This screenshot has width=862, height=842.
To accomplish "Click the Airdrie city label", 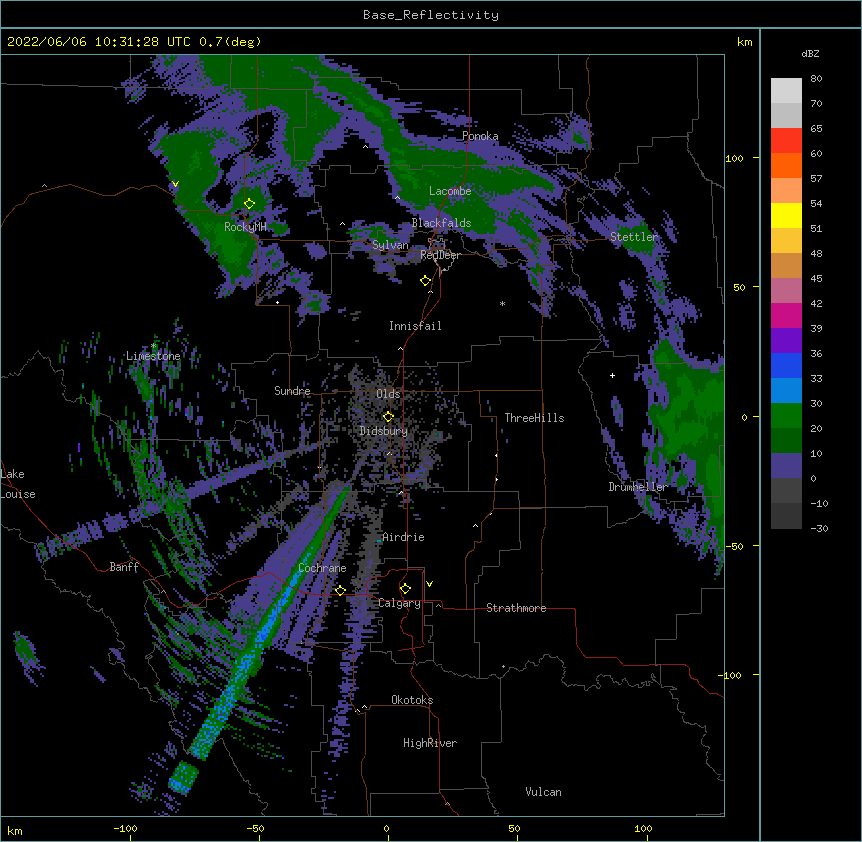I will point(403,537).
